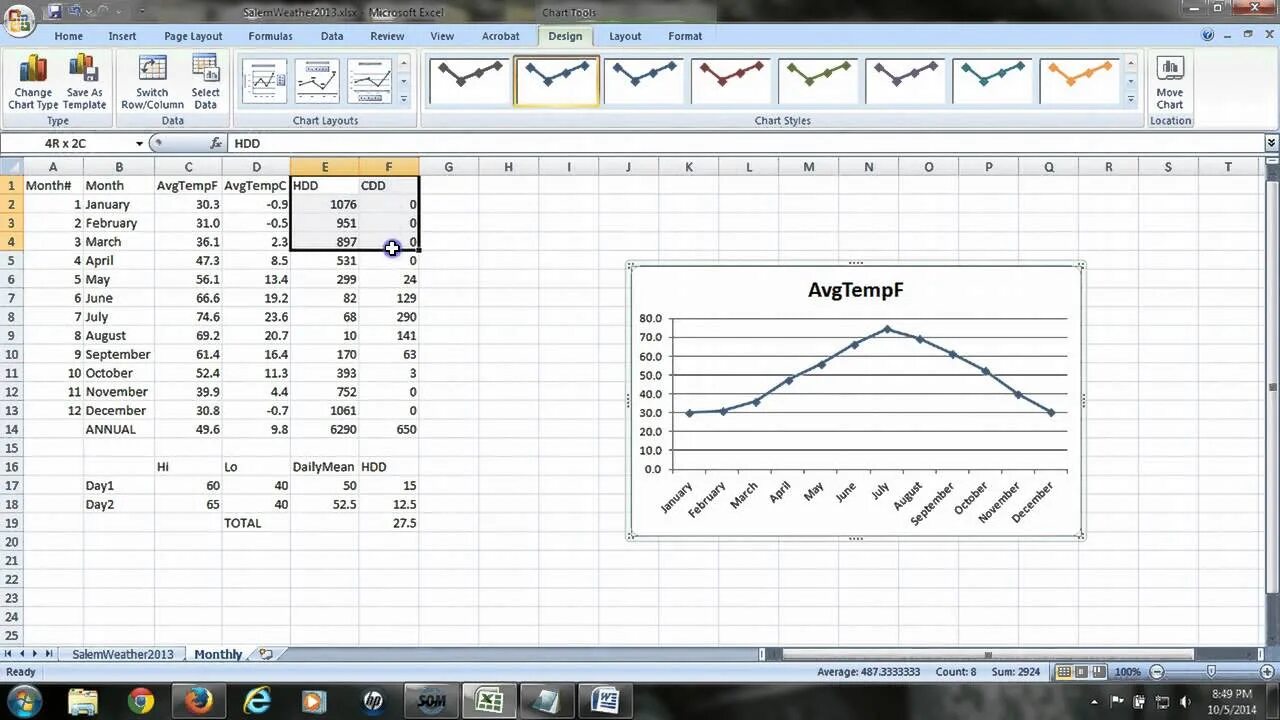
Task: Select the ANNUAL cell
Action: pyautogui.click(x=118, y=429)
